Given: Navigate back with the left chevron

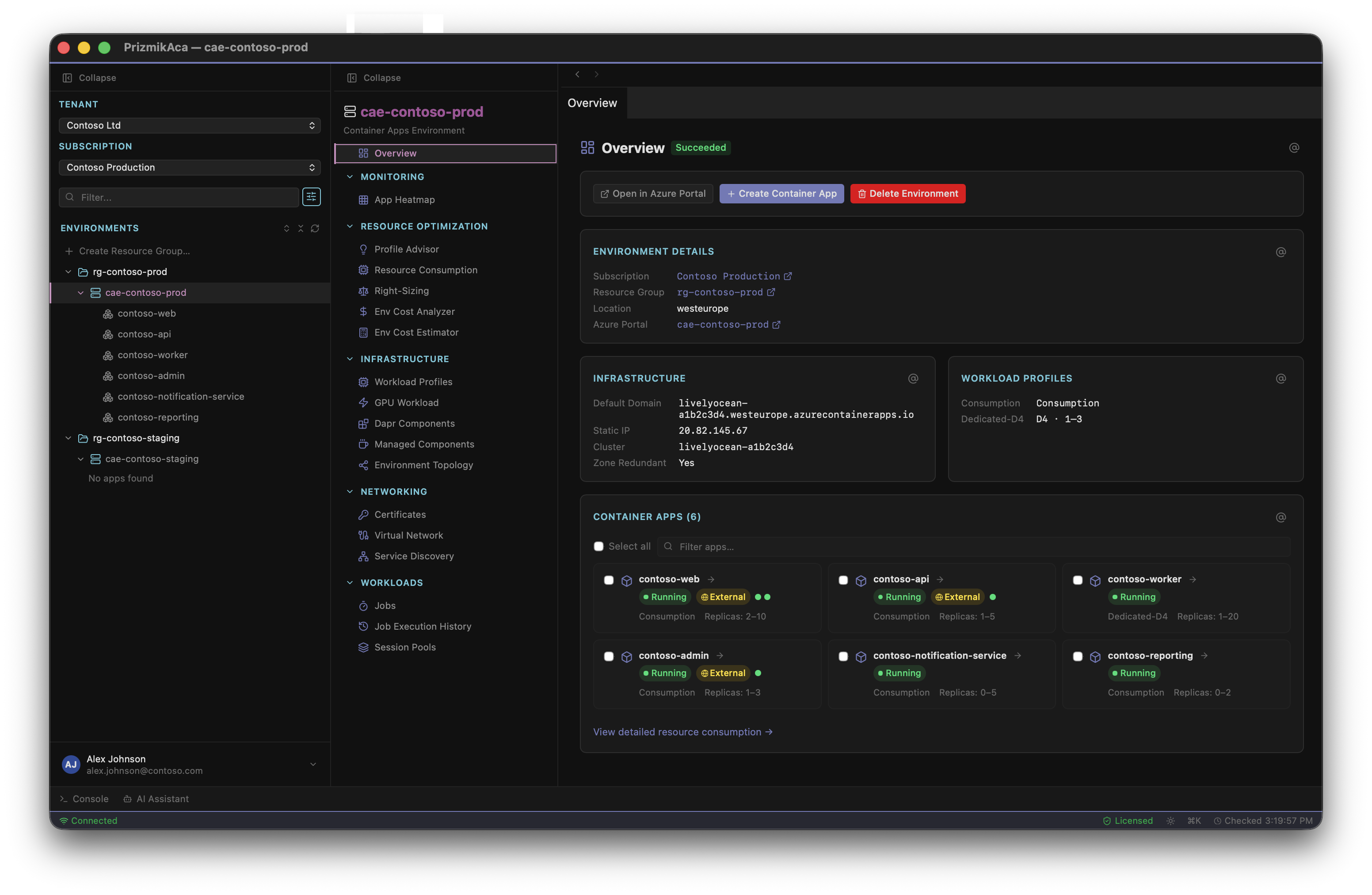Looking at the screenshot, I should coord(577,74).
